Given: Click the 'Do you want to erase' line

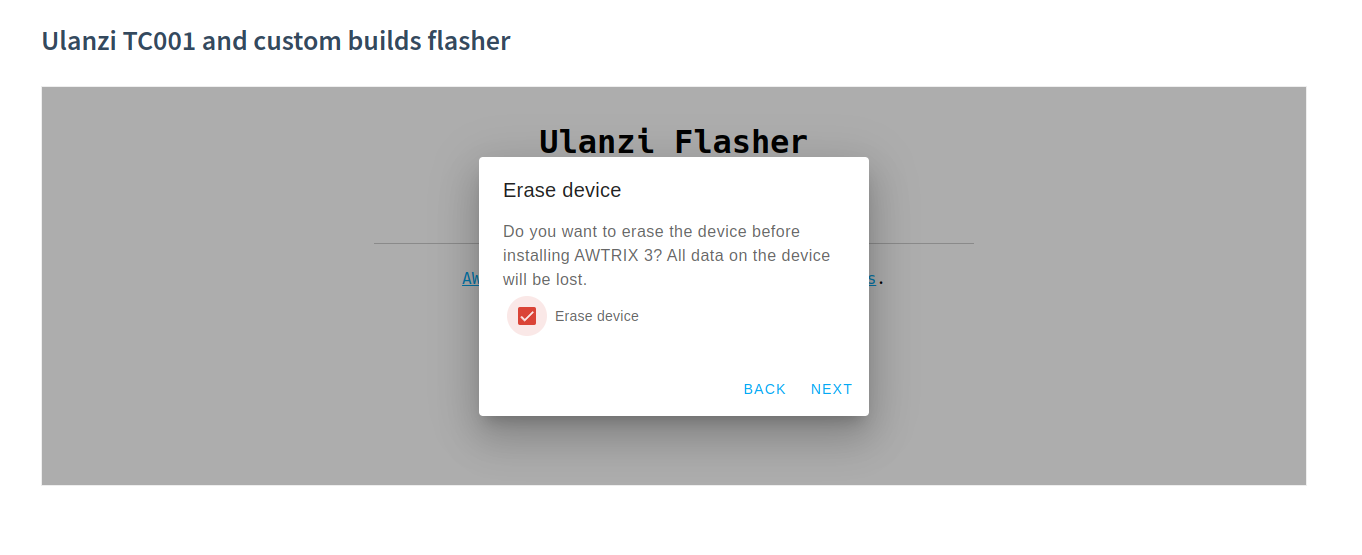Looking at the screenshot, I should [x=651, y=231].
